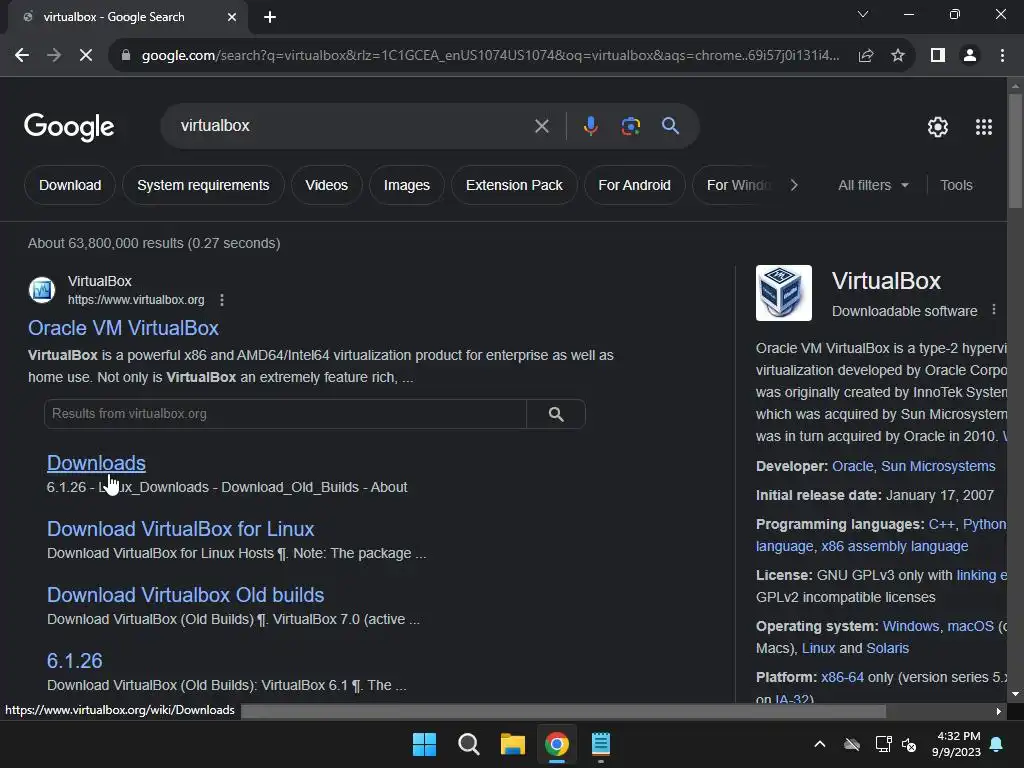The height and width of the screenshot is (768, 1024).
Task: Click the site search magnifier button
Action: click(556, 414)
